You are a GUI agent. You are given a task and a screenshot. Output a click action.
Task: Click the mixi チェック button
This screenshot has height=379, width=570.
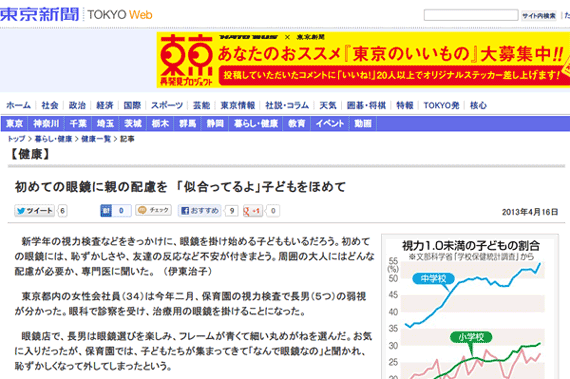153,210
